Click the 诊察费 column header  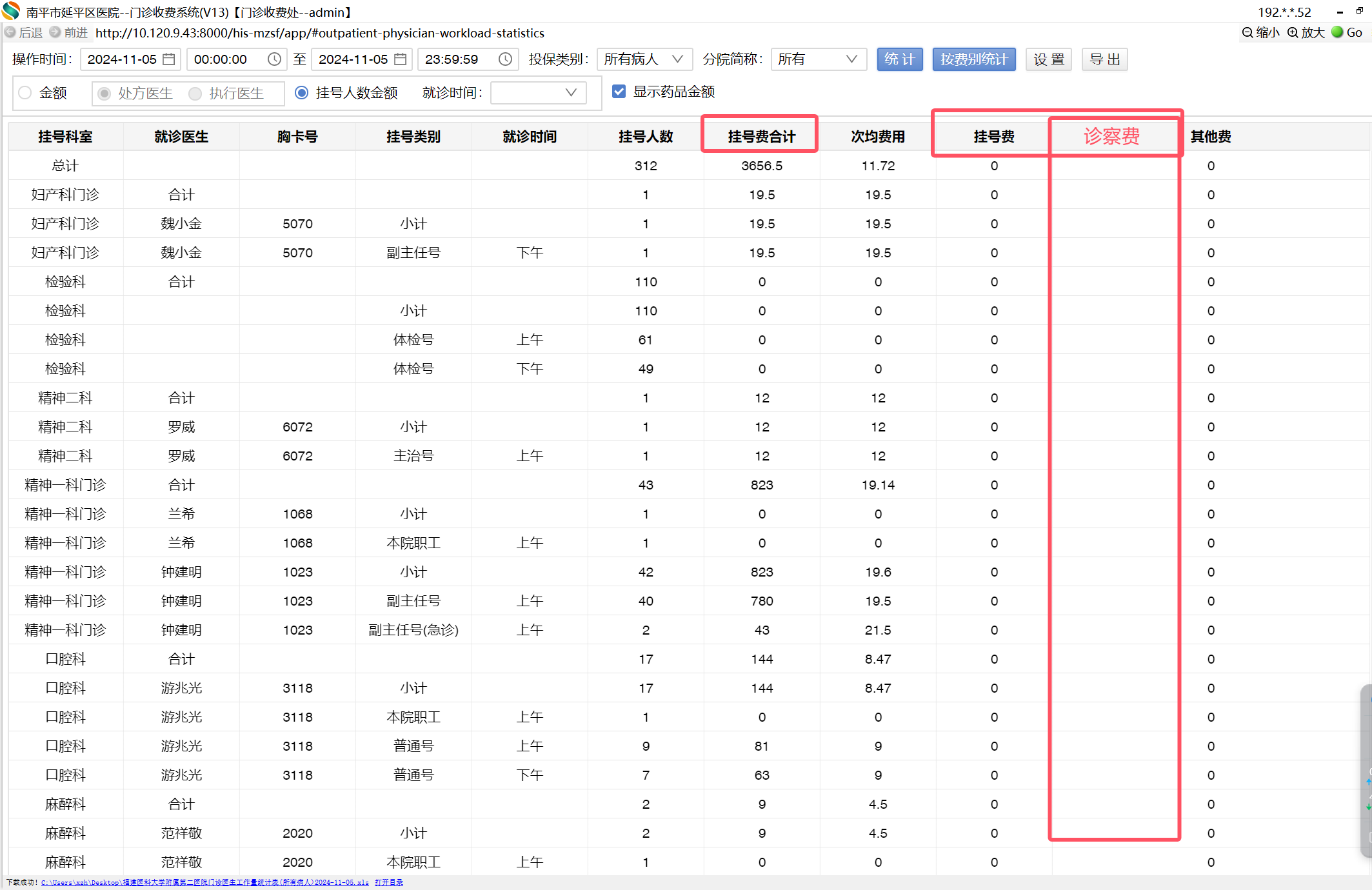[x=1111, y=137]
